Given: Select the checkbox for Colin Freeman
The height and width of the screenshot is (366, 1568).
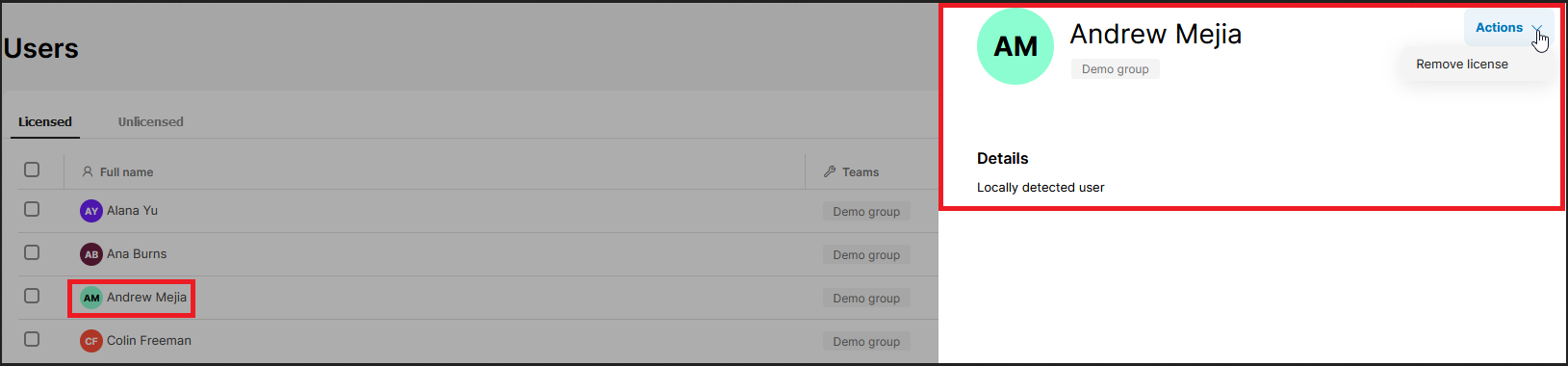Looking at the screenshot, I should click(x=32, y=339).
